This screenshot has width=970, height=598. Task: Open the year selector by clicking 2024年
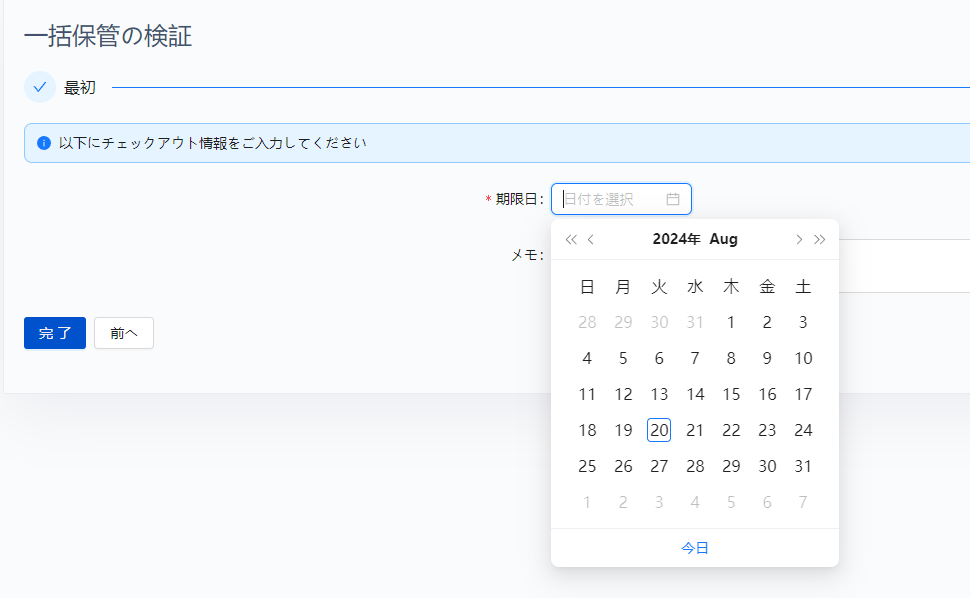(677, 239)
